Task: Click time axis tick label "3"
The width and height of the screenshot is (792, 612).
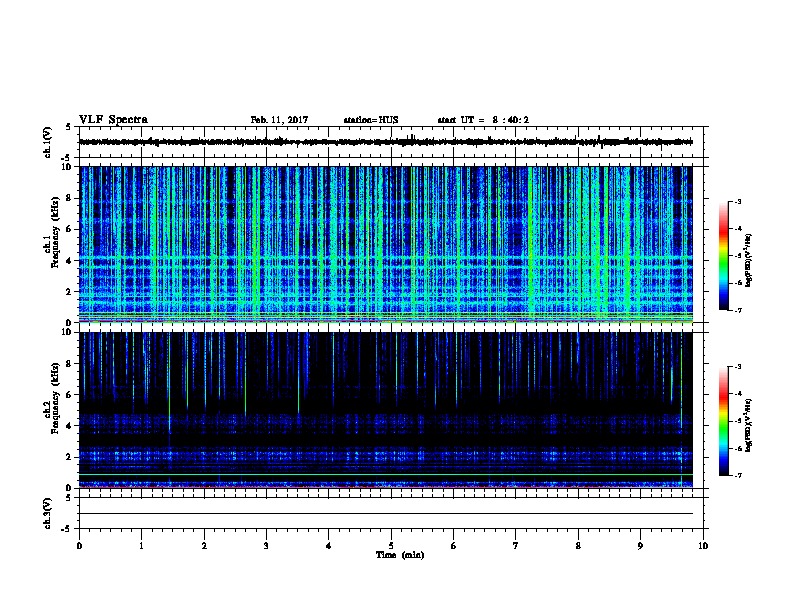Action: coord(266,545)
